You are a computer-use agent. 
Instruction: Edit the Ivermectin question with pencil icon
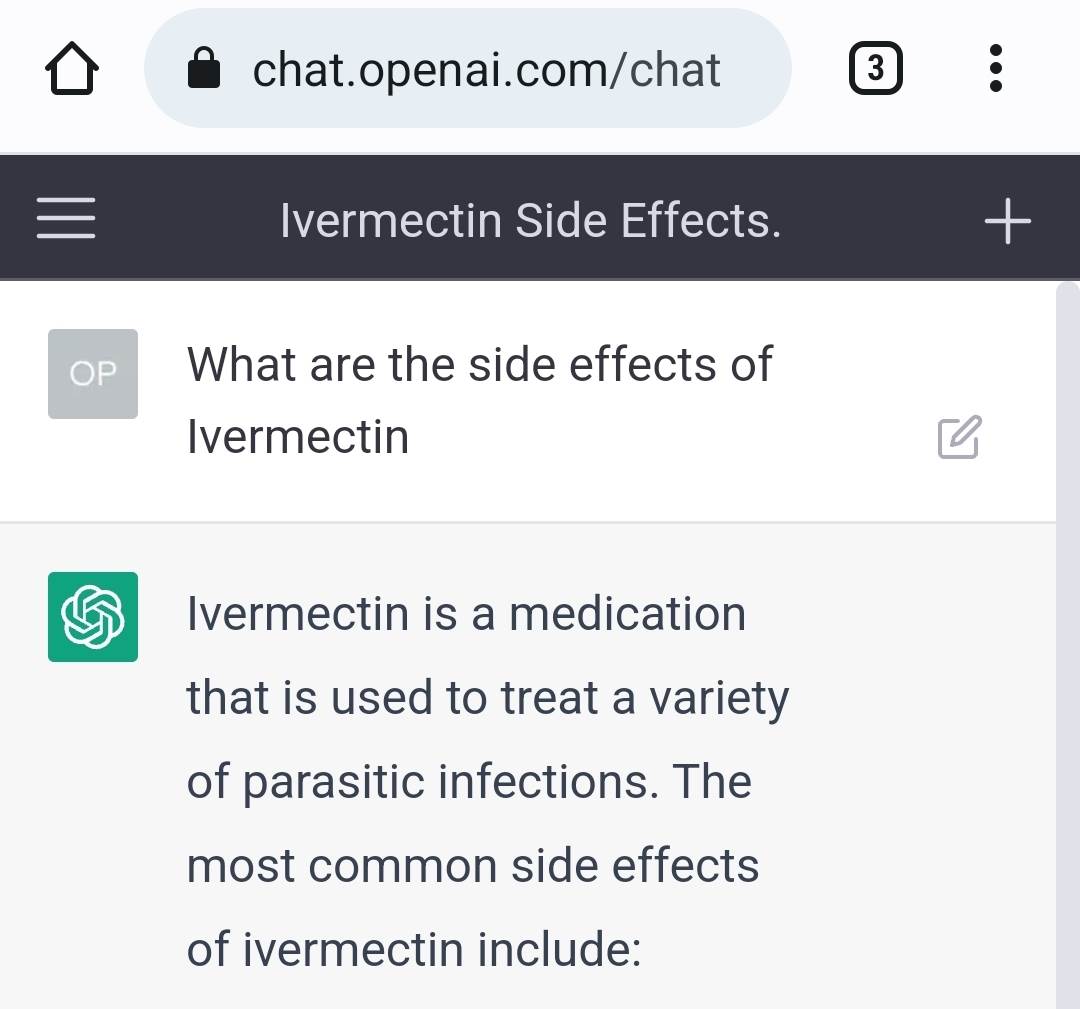pyautogui.click(x=959, y=437)
